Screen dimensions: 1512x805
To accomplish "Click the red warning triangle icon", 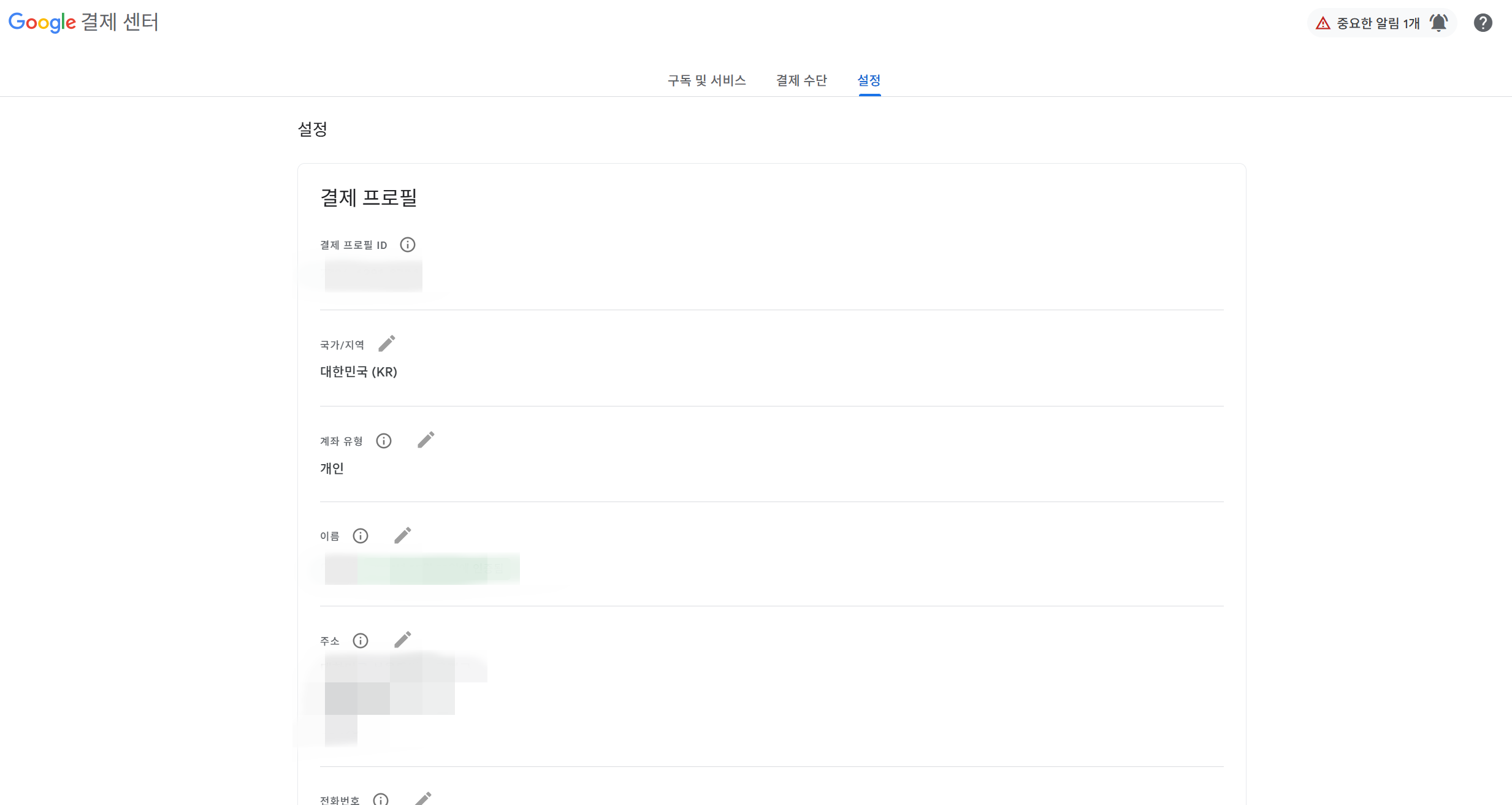I will 1323,23.
